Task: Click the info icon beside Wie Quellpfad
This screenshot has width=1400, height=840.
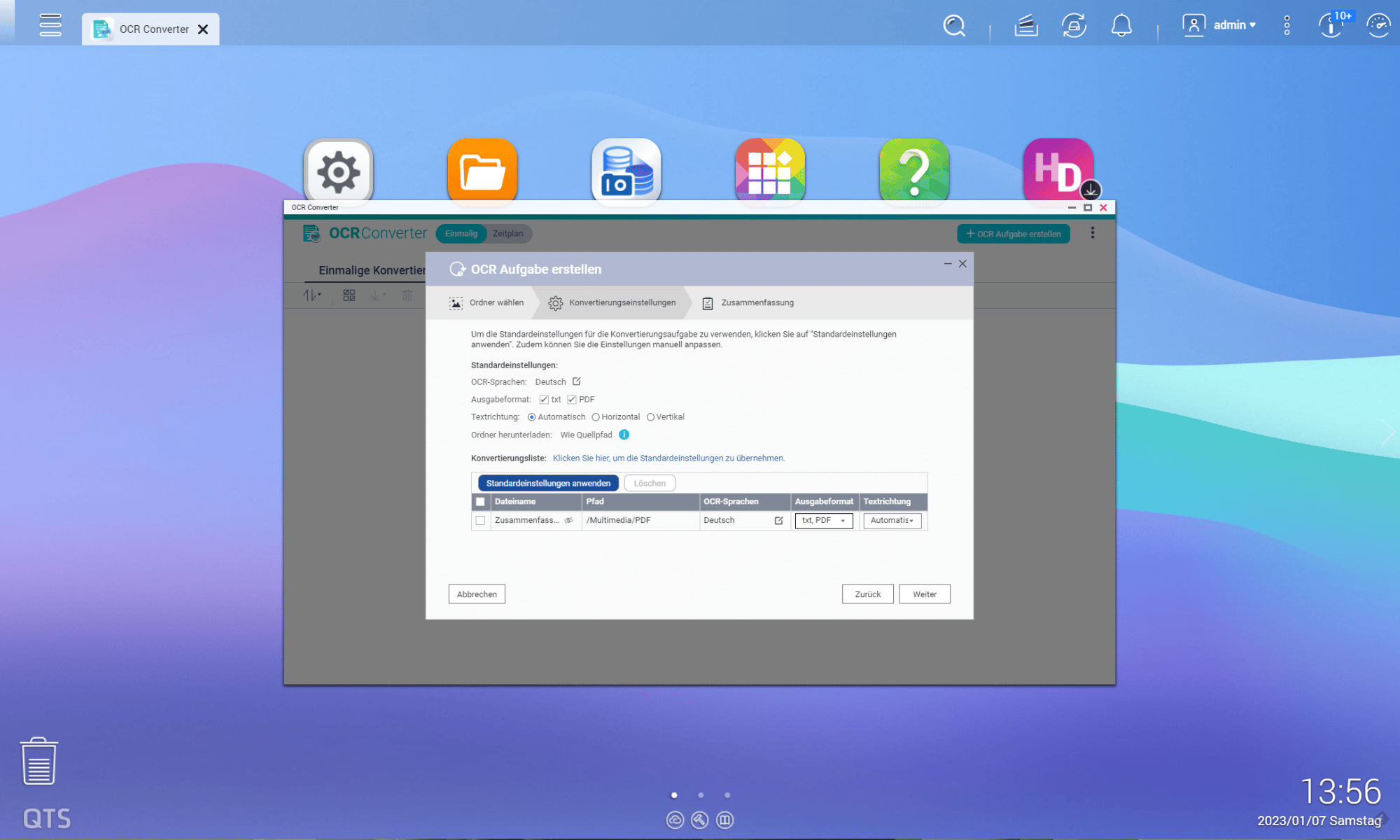Action: 624,435
